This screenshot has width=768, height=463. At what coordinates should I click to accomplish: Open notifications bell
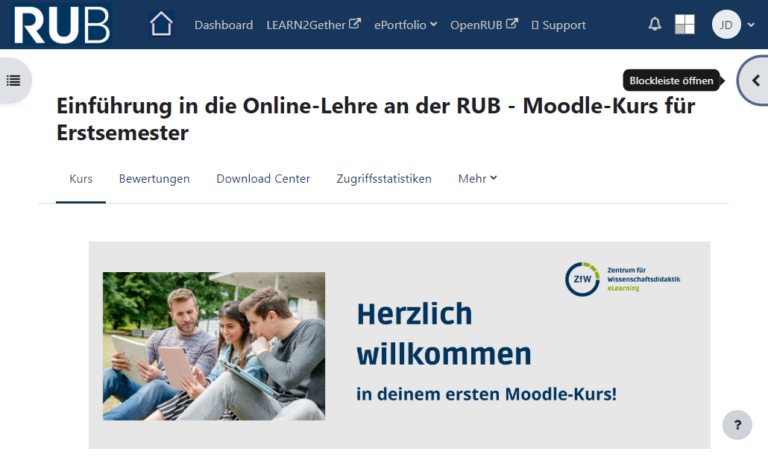click(x=655, y=24)
